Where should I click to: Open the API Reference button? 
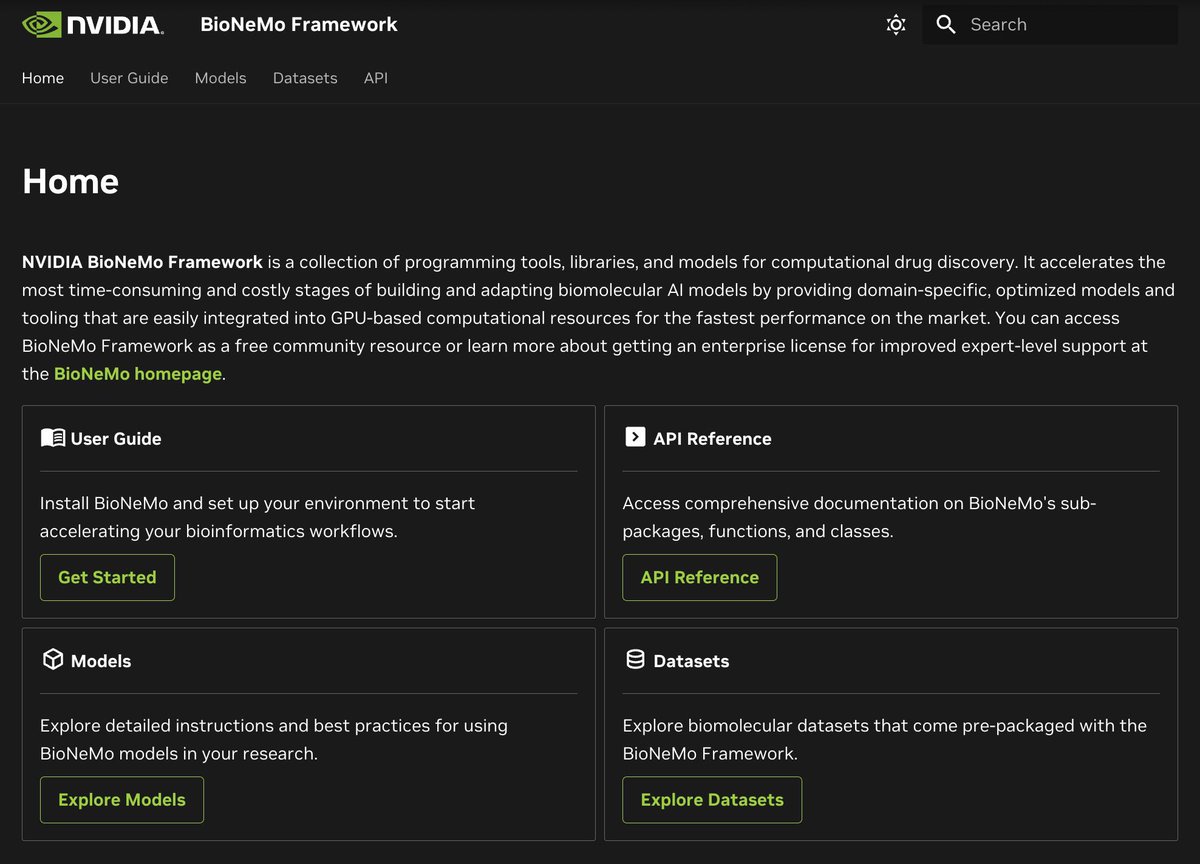700,577
